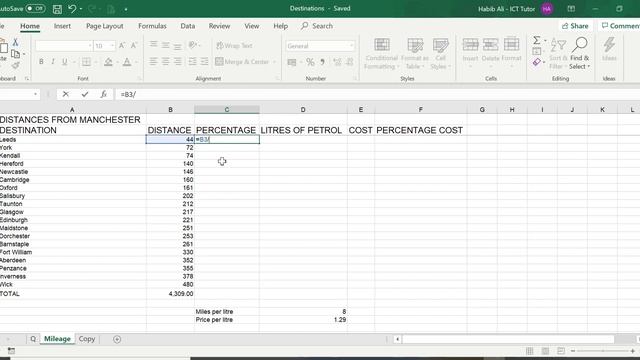Screen dimensions: 640x360
Task: Click Increase Font Size icon
Action: click(x=122, y=46)
